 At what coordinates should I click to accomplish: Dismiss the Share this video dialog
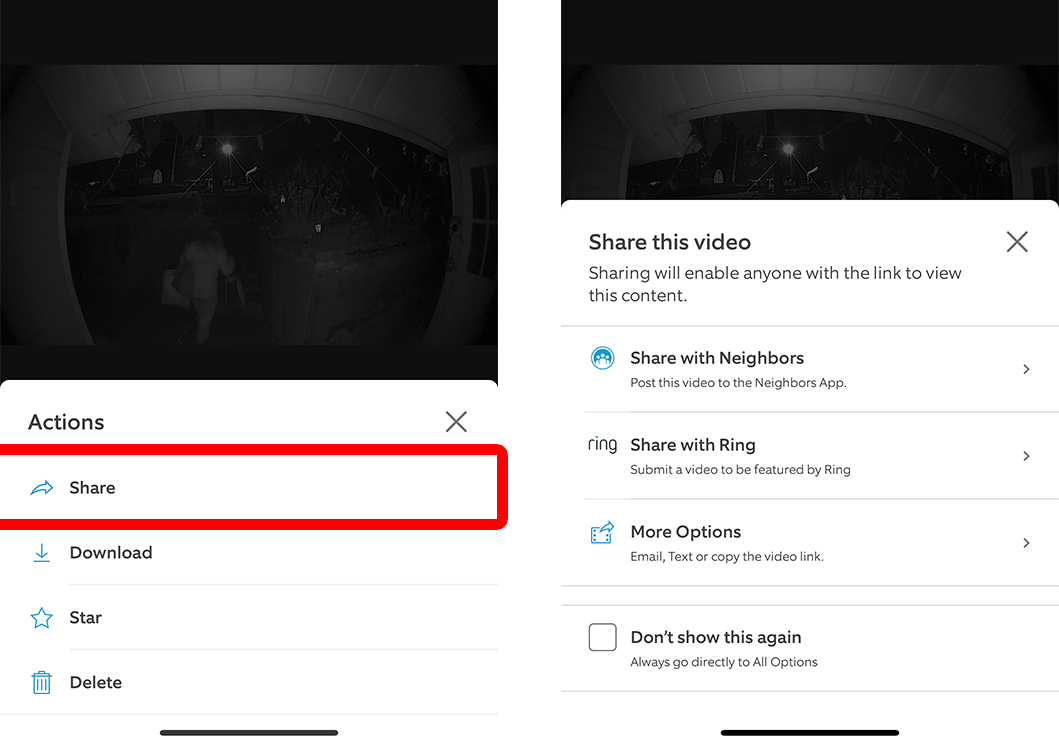tap(1017, 241)
